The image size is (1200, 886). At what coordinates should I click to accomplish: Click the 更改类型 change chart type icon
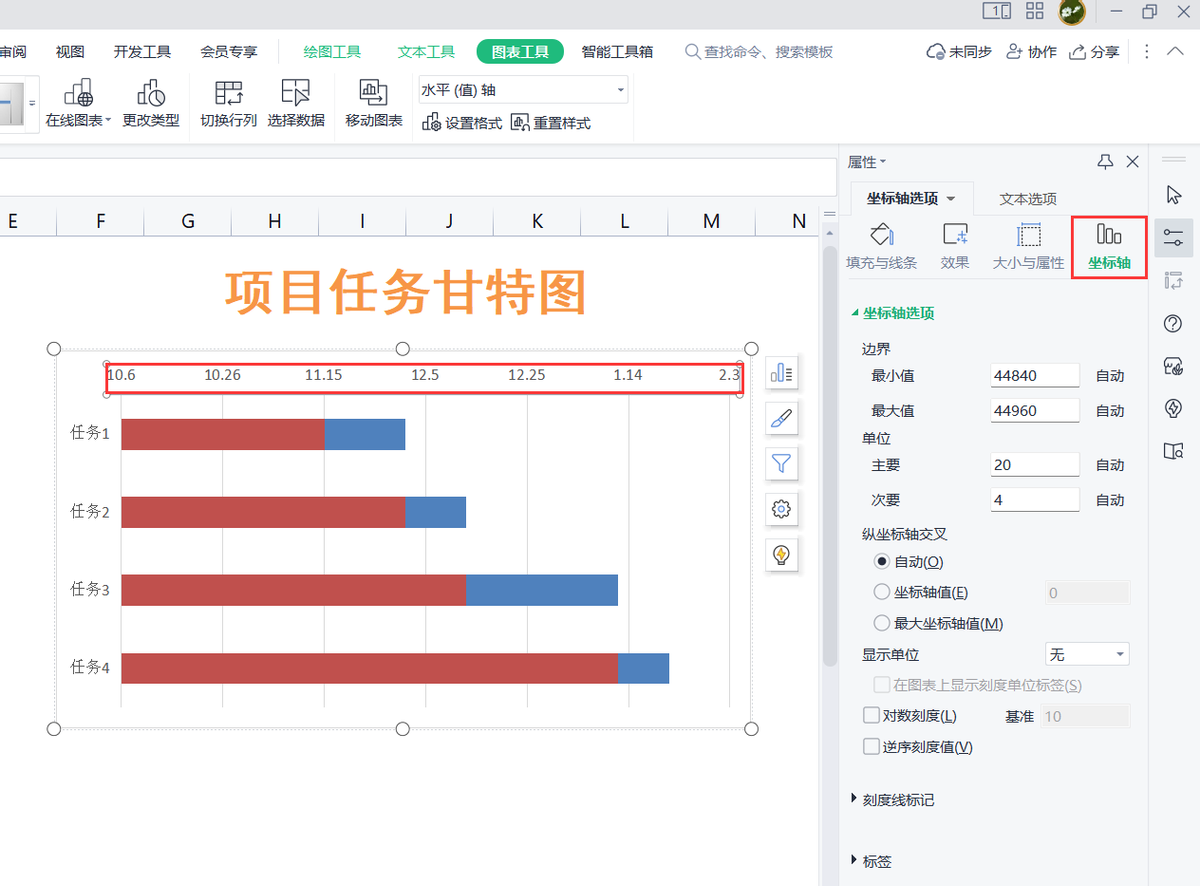click(151, 93)
